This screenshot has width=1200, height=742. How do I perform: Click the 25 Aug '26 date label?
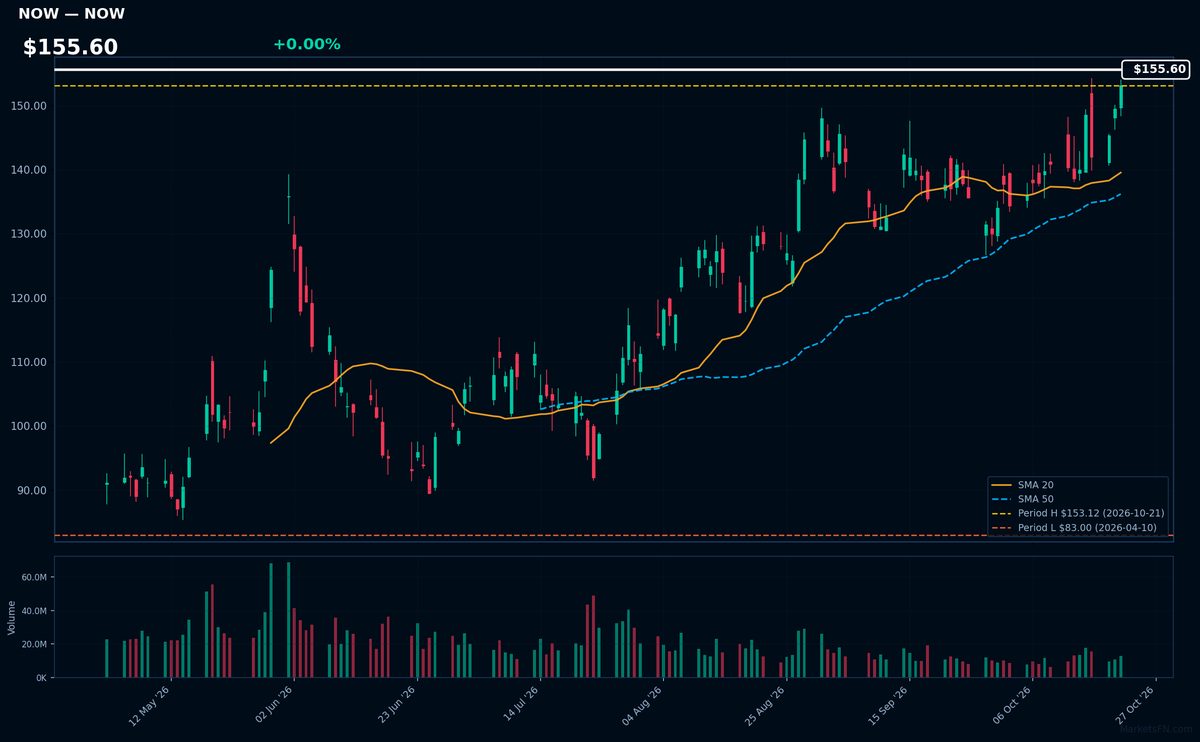(766, 707)
